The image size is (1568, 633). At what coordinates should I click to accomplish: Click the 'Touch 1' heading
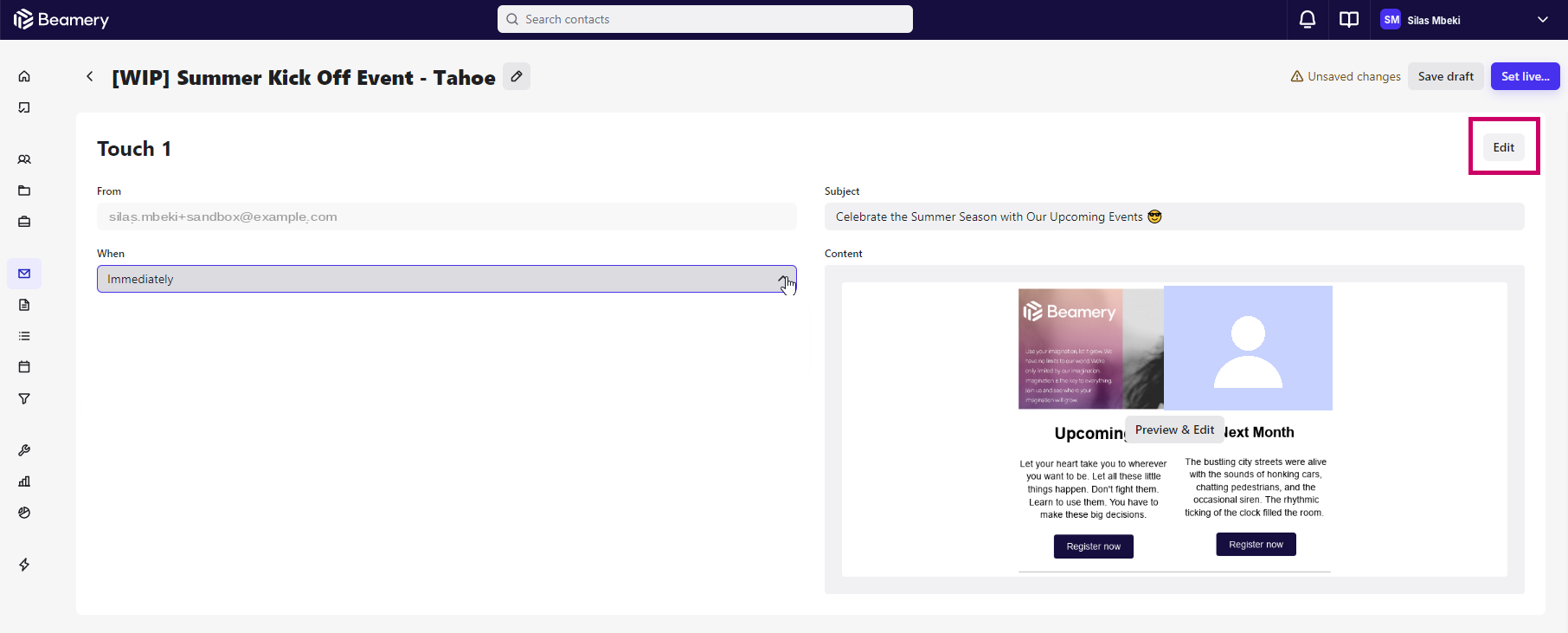[134, 149]
